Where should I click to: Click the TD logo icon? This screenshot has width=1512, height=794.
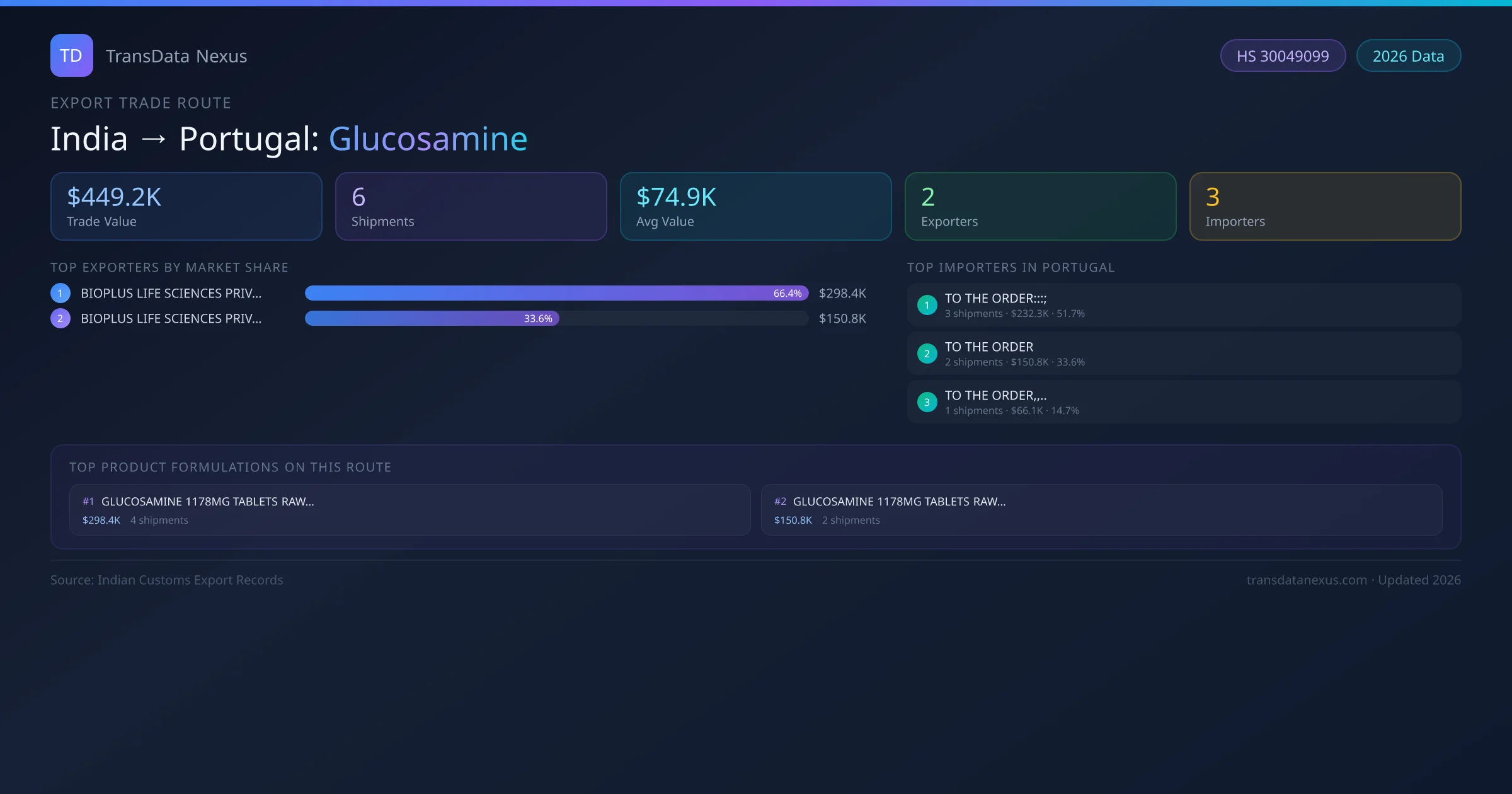[71, 55]
